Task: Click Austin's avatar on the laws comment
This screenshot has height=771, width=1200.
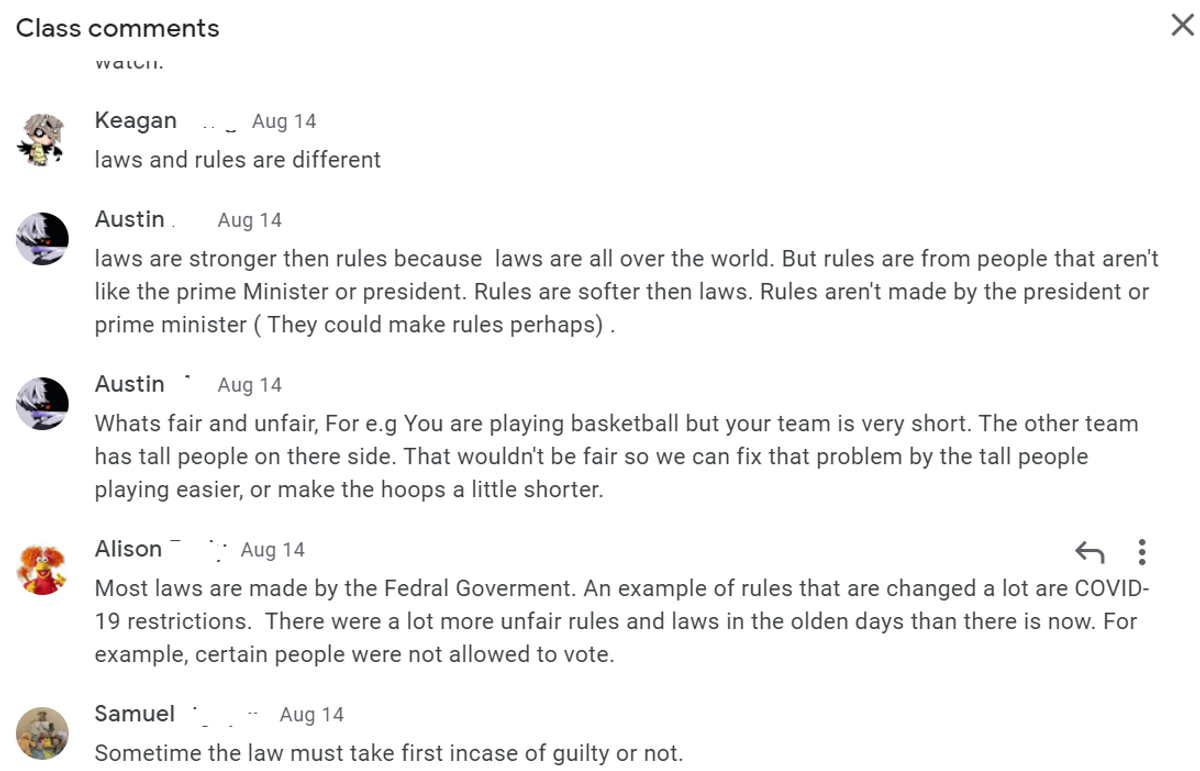Action: tap(42, 237)
